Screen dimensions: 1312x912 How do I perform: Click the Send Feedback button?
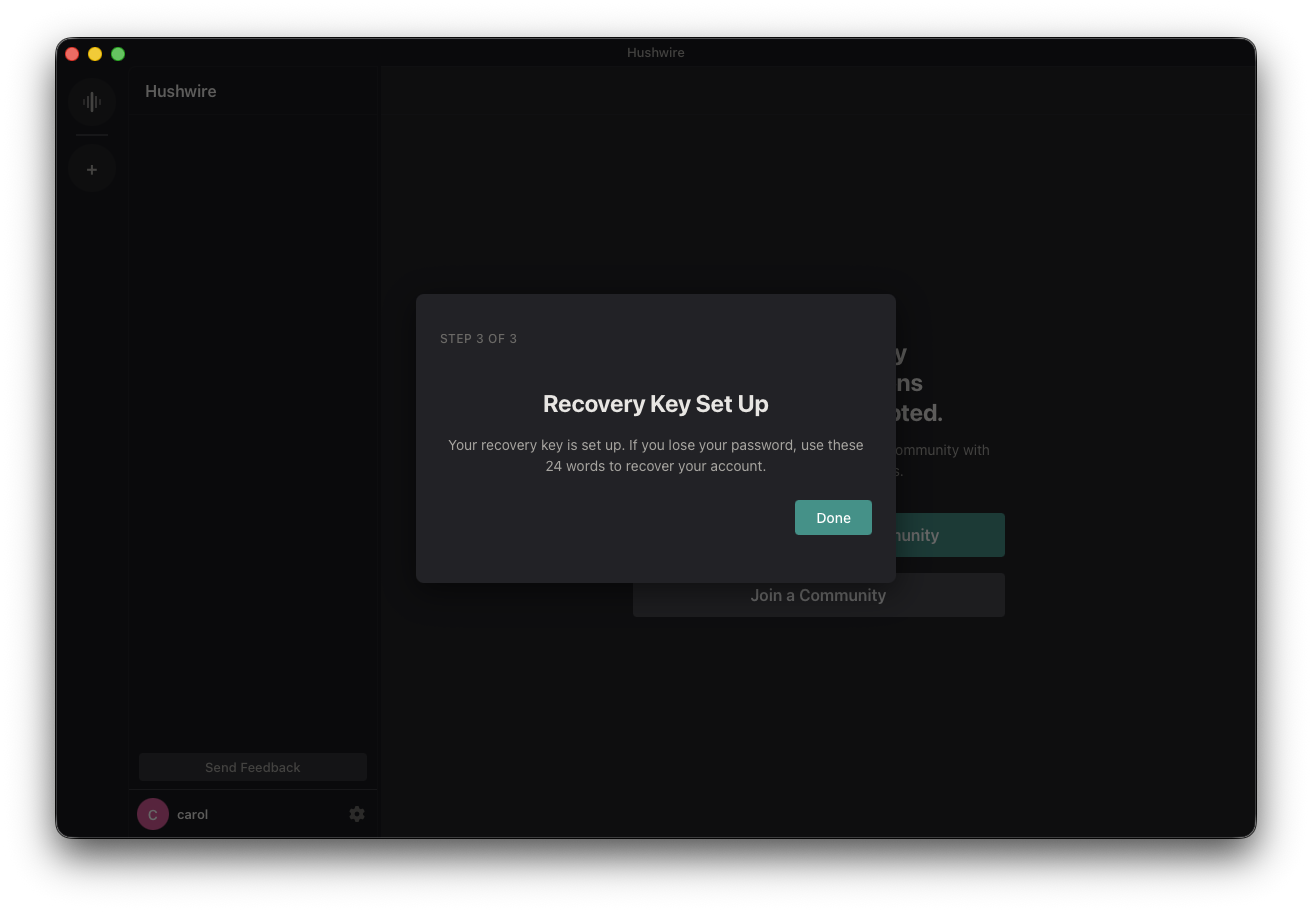pos(253,767)
